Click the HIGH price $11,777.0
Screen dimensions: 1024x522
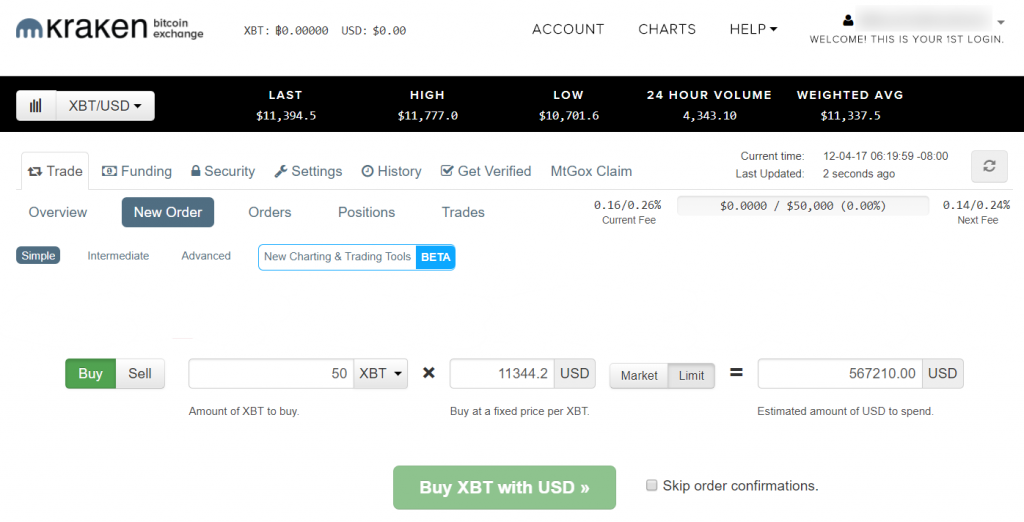pyautogui.click(x=427, y=116)
